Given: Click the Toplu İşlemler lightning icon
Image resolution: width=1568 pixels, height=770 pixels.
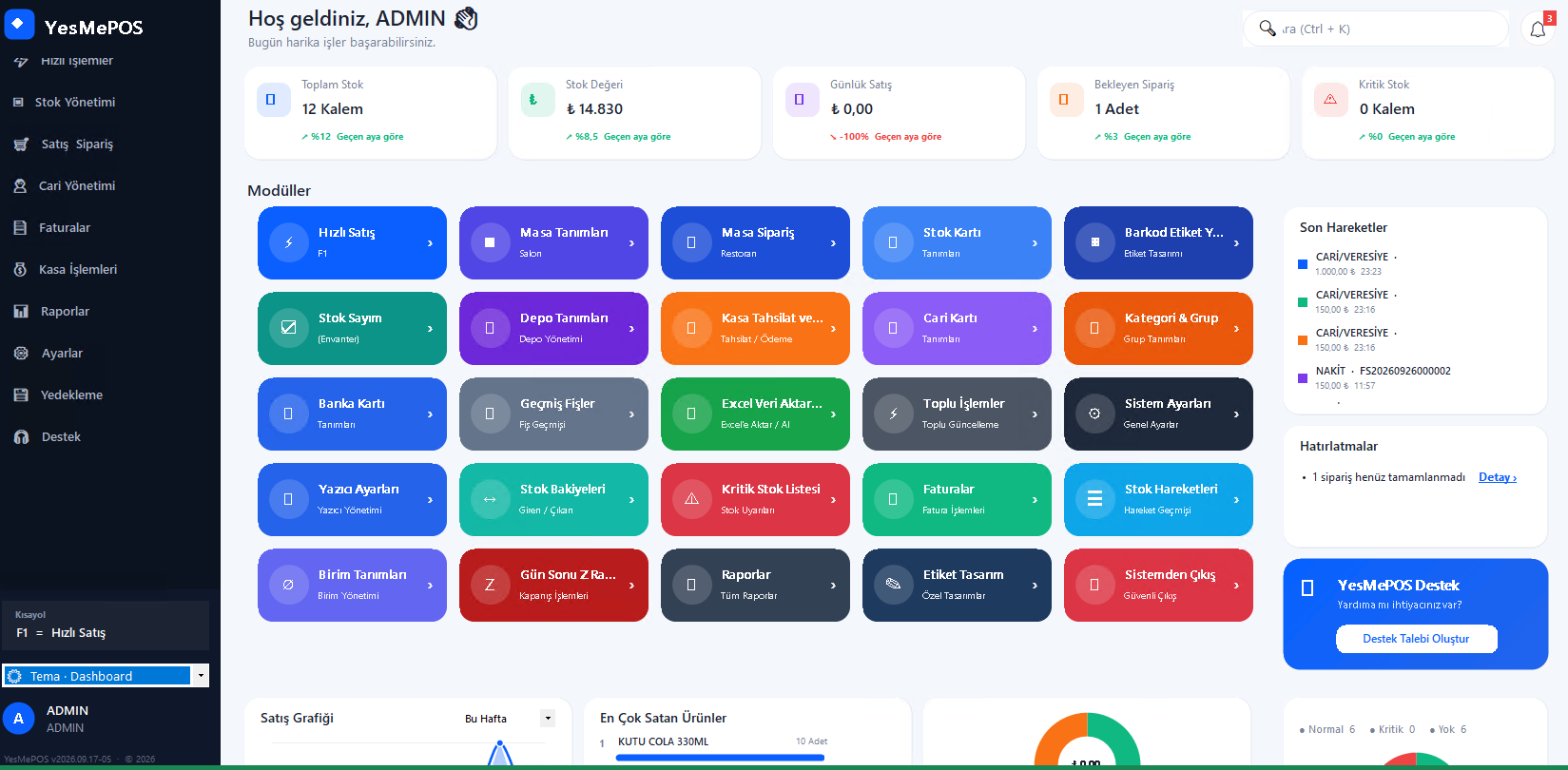Looking at the screenshot, I should point(893,414).
